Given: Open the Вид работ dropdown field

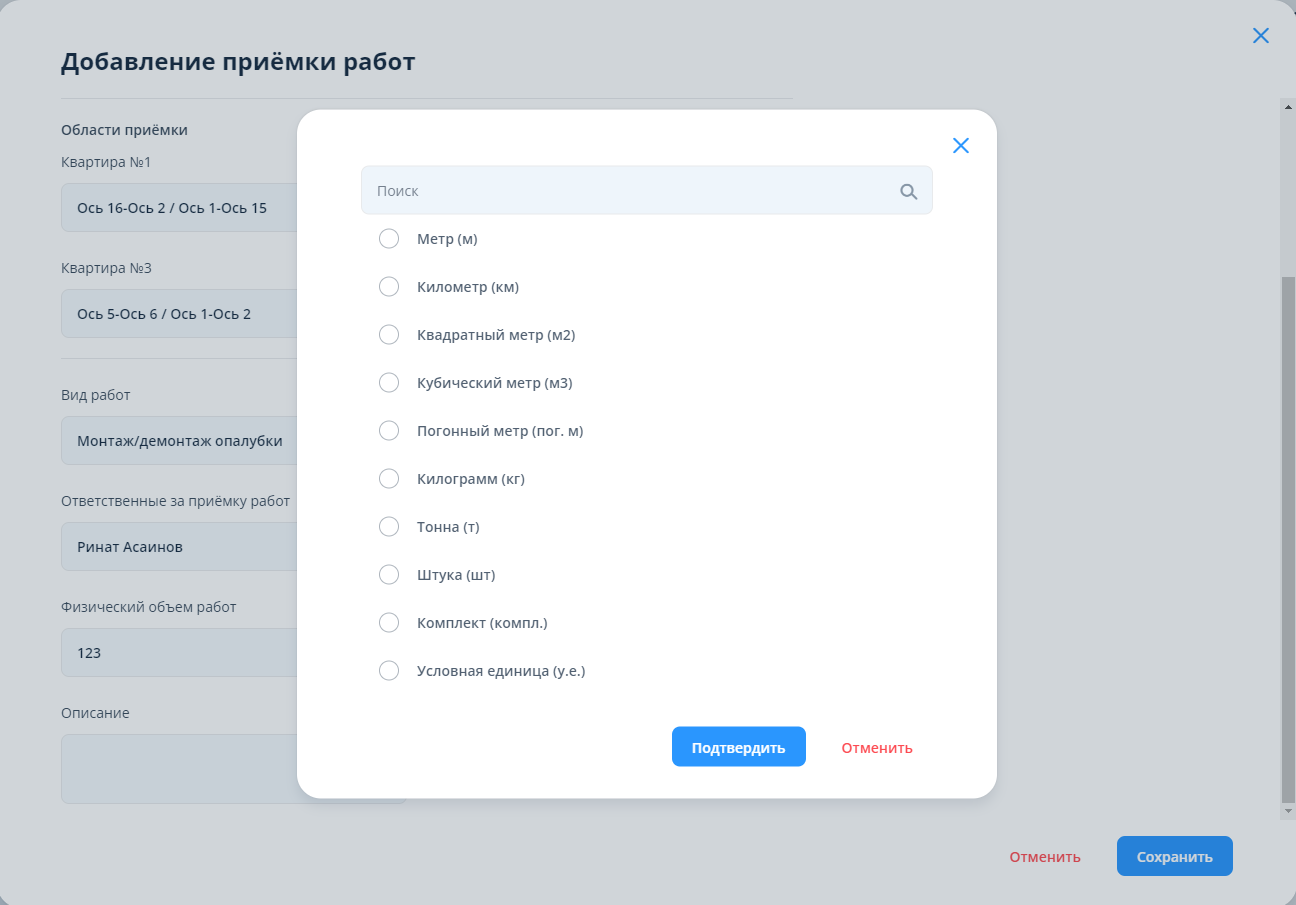Looking at the screenshot, I should [x=180, y=441].
